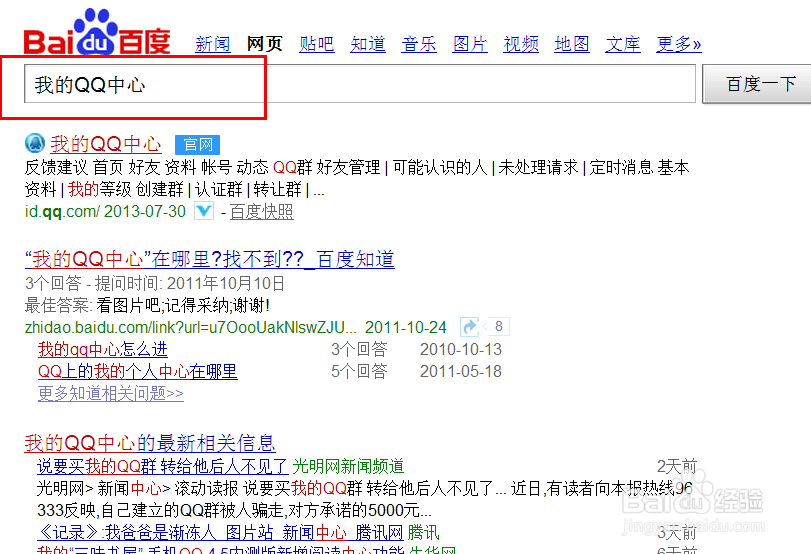This screenshot has width=811, height=554.
Task: Open the 图片 tab
Action: click(470, 44)
